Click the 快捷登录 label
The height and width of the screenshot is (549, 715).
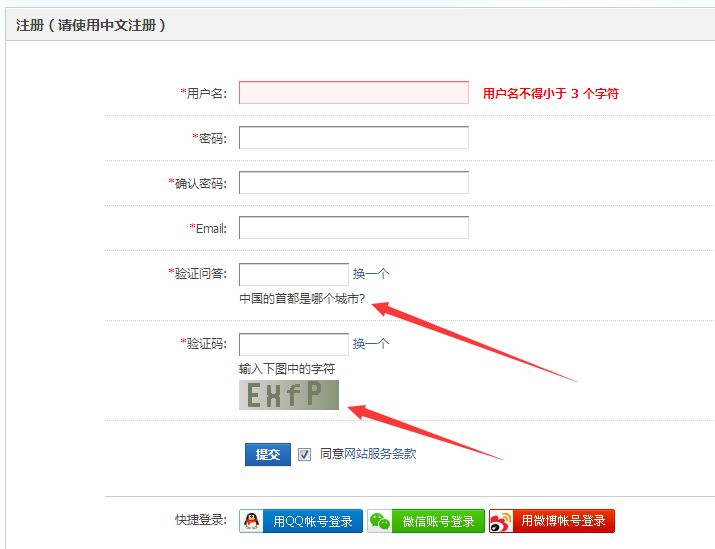click(x=201, y=520)
